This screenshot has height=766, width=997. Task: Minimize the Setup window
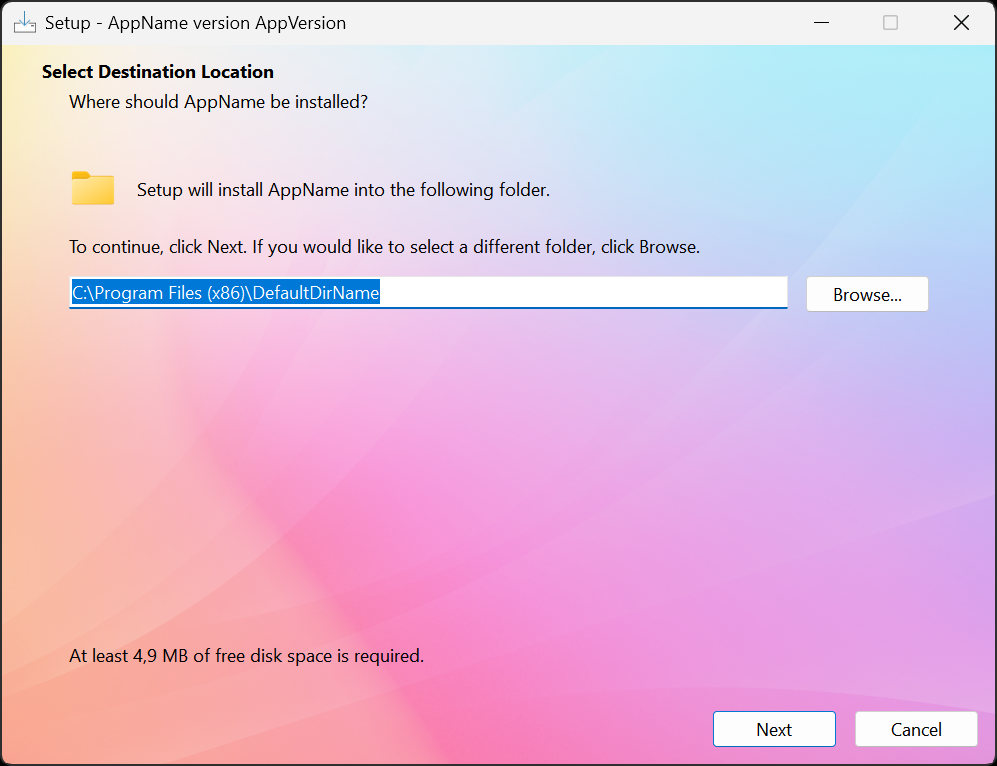(819, 23)
